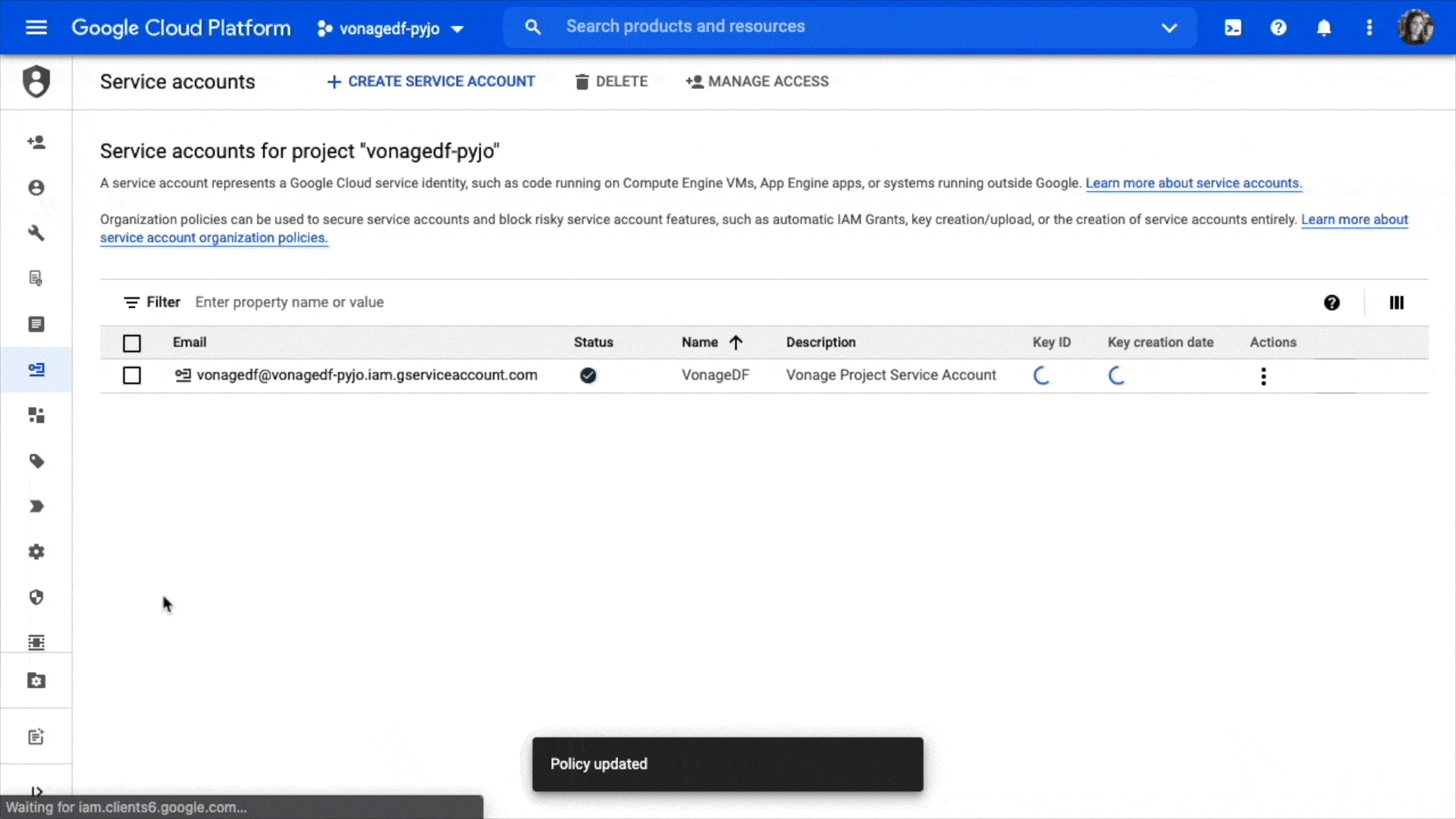Activate Cloud Shell icon
The height and width of the screenshot is (819, 1456).
click(1233, 28)
